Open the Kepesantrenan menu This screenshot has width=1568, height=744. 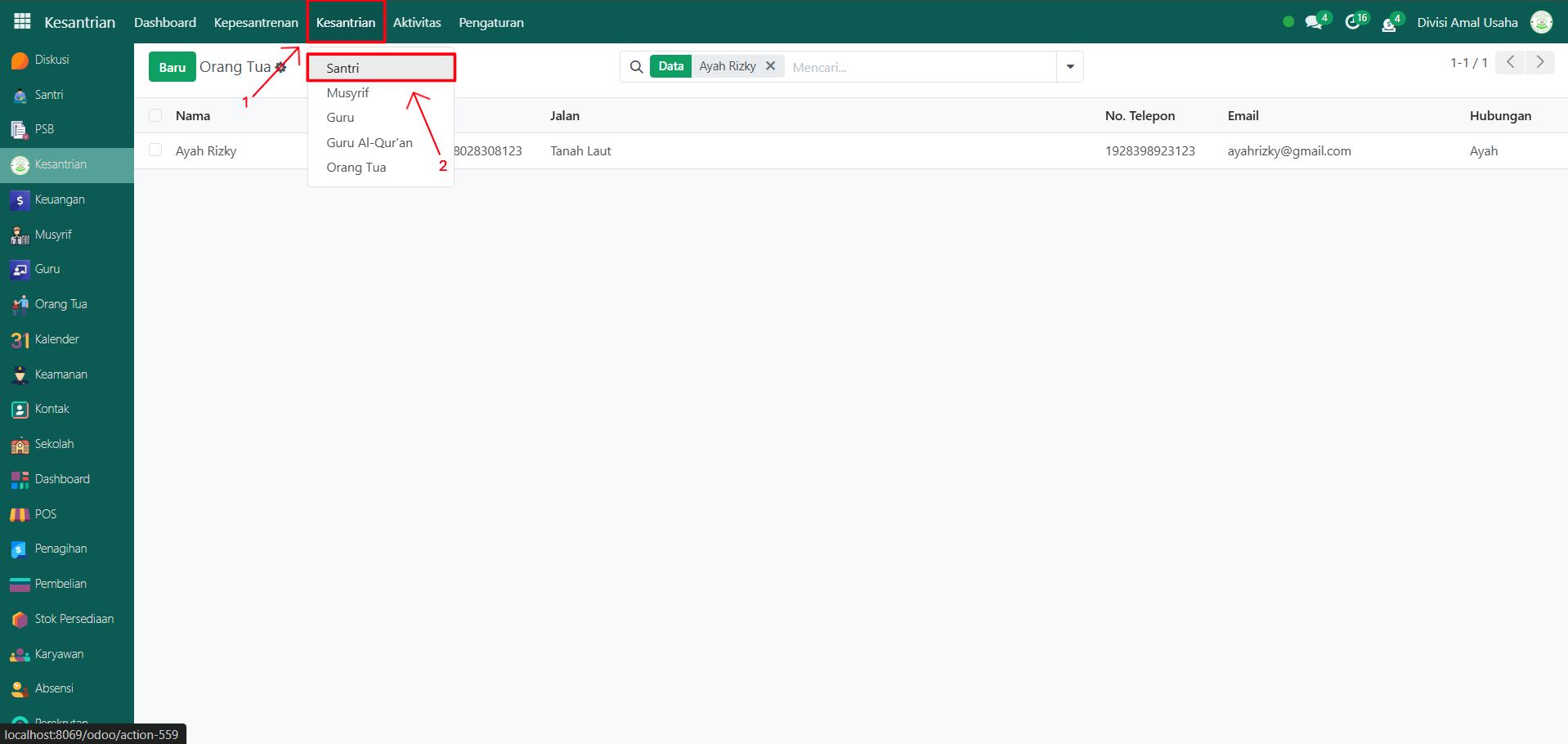point(256,22)
